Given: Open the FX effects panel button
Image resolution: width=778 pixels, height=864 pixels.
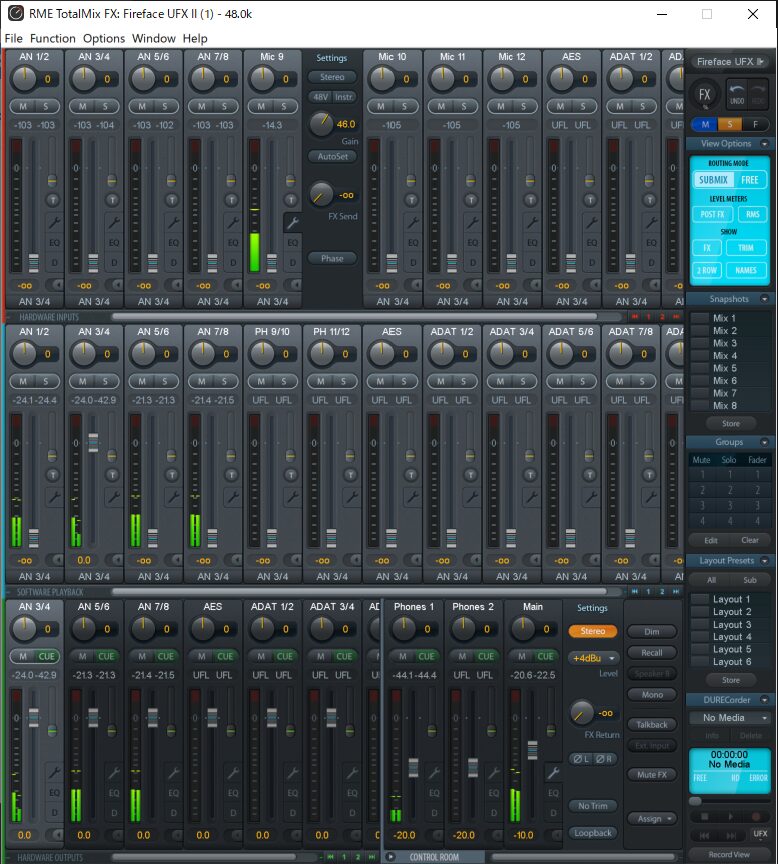Looking at the screenshot, I should coord(705,96).
